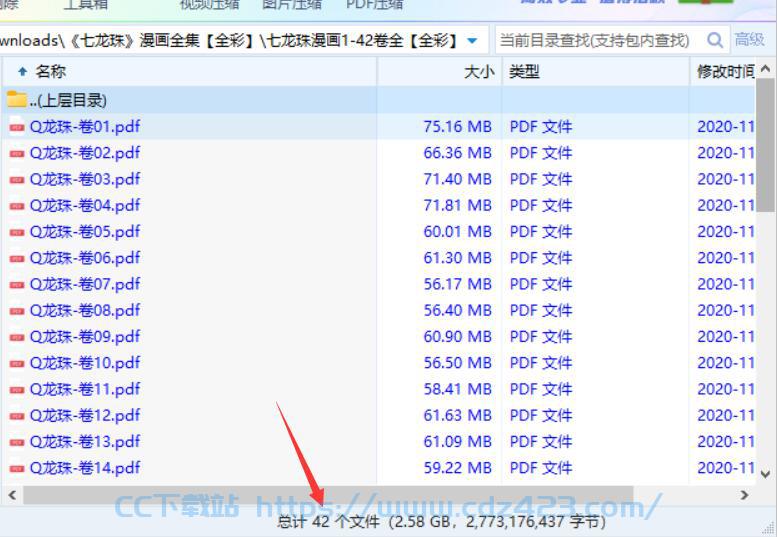The height and width of the screenshot is (537, 777).
Task: Click vertical scrollbar up arrow
Action: point(765,69)
